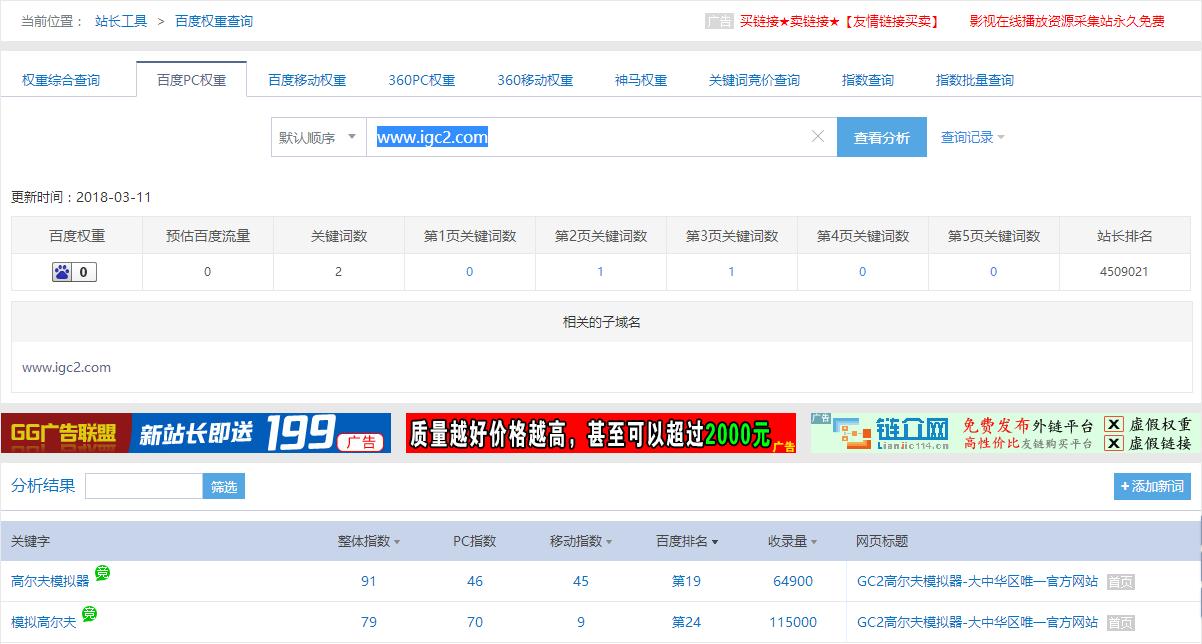Click the 筛选 filter button
Viewport: 1202px width, 644px height.
(x=224, y=487)
